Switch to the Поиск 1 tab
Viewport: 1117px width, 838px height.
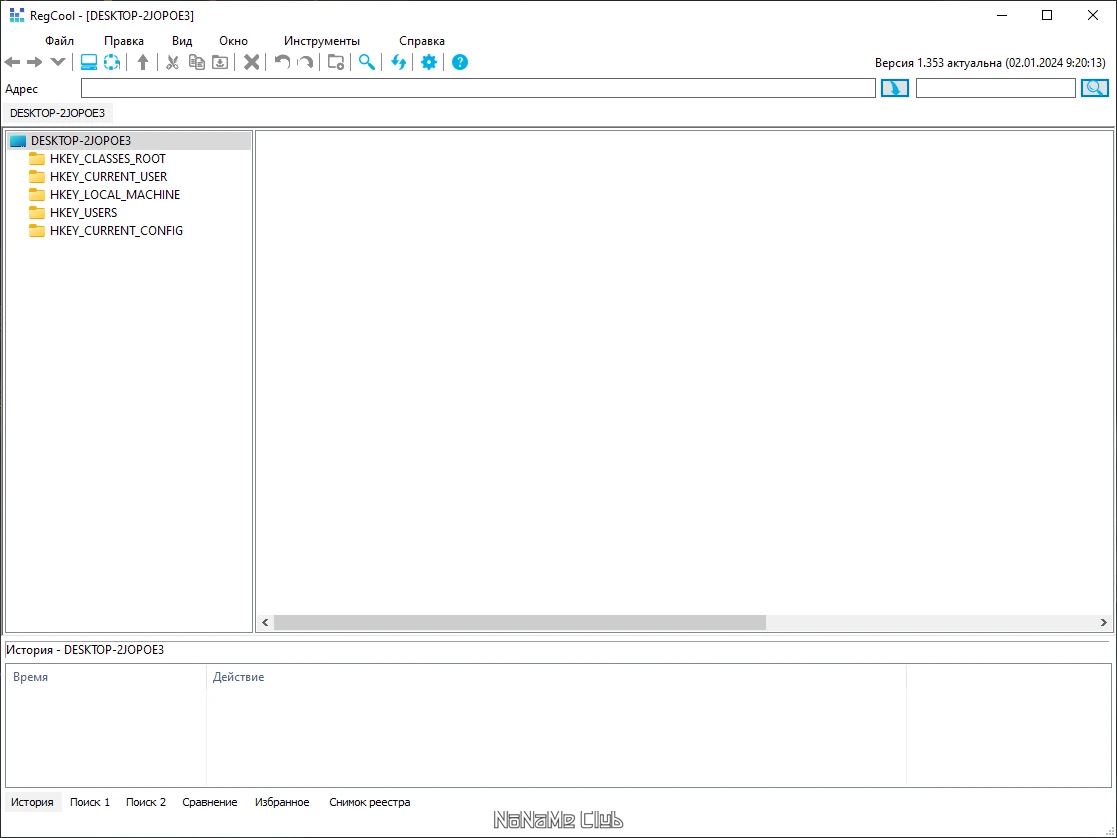[90, 802]
